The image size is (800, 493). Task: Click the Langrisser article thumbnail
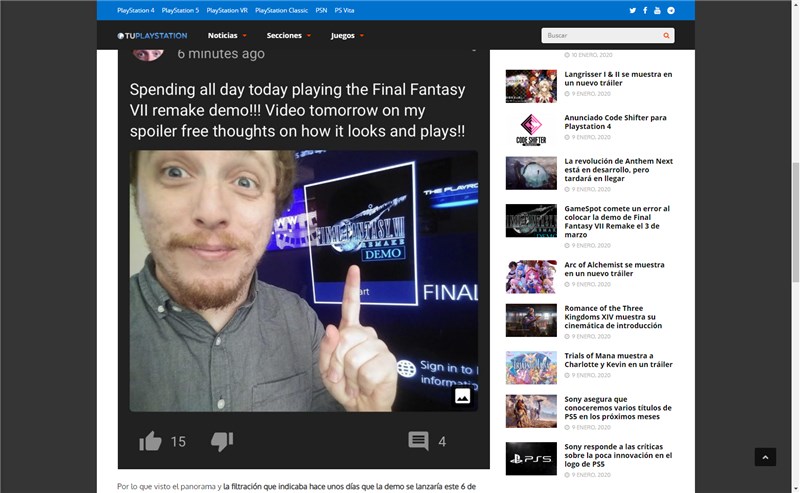coord(531,86)
